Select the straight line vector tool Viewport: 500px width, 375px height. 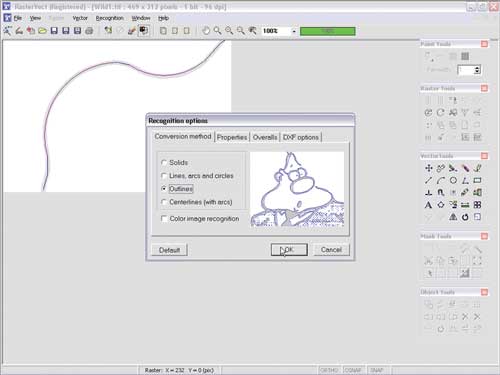429,181
